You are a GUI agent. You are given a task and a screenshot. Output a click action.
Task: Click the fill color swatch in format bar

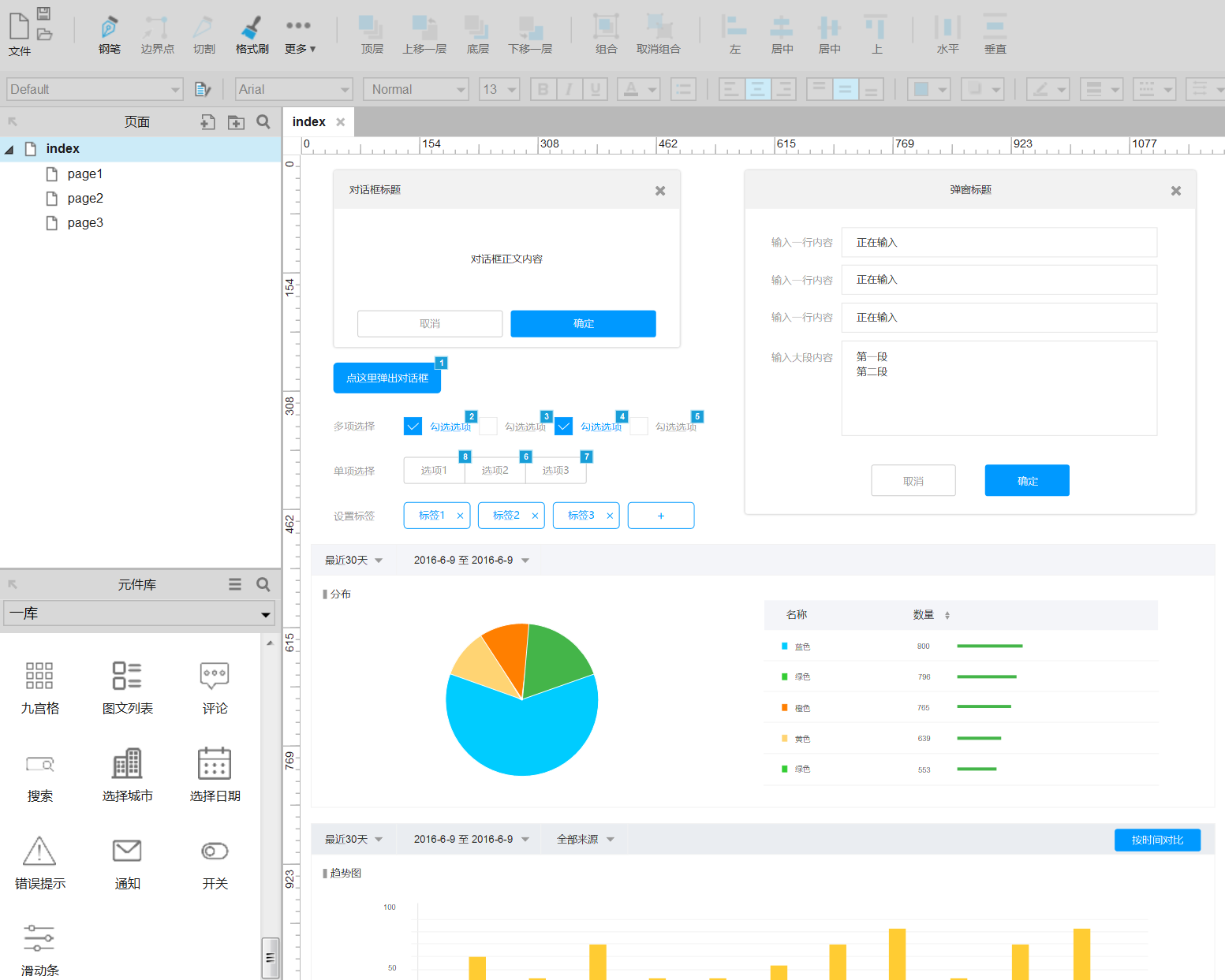(921, 89)
